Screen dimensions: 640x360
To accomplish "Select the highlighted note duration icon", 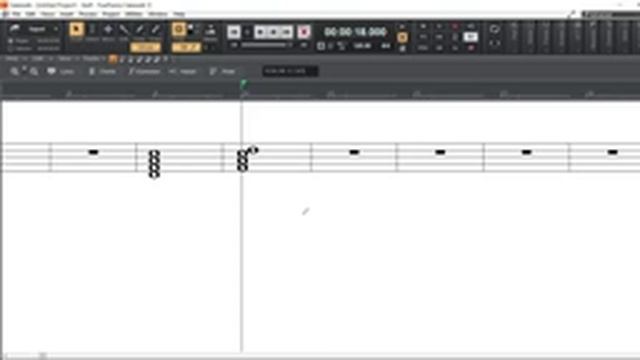I will [x=113, y=59].
